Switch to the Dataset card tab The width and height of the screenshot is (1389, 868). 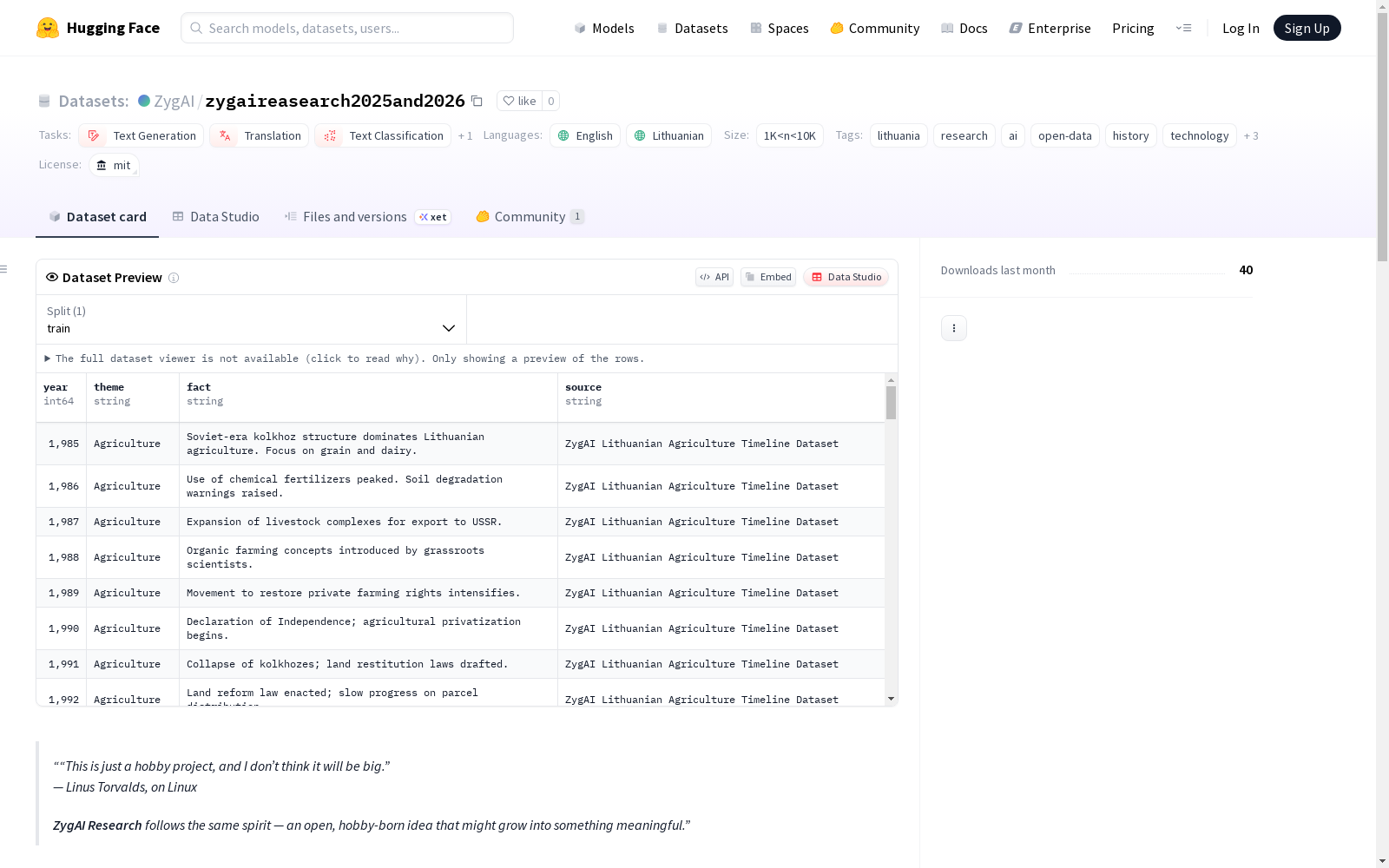[97, 217]
